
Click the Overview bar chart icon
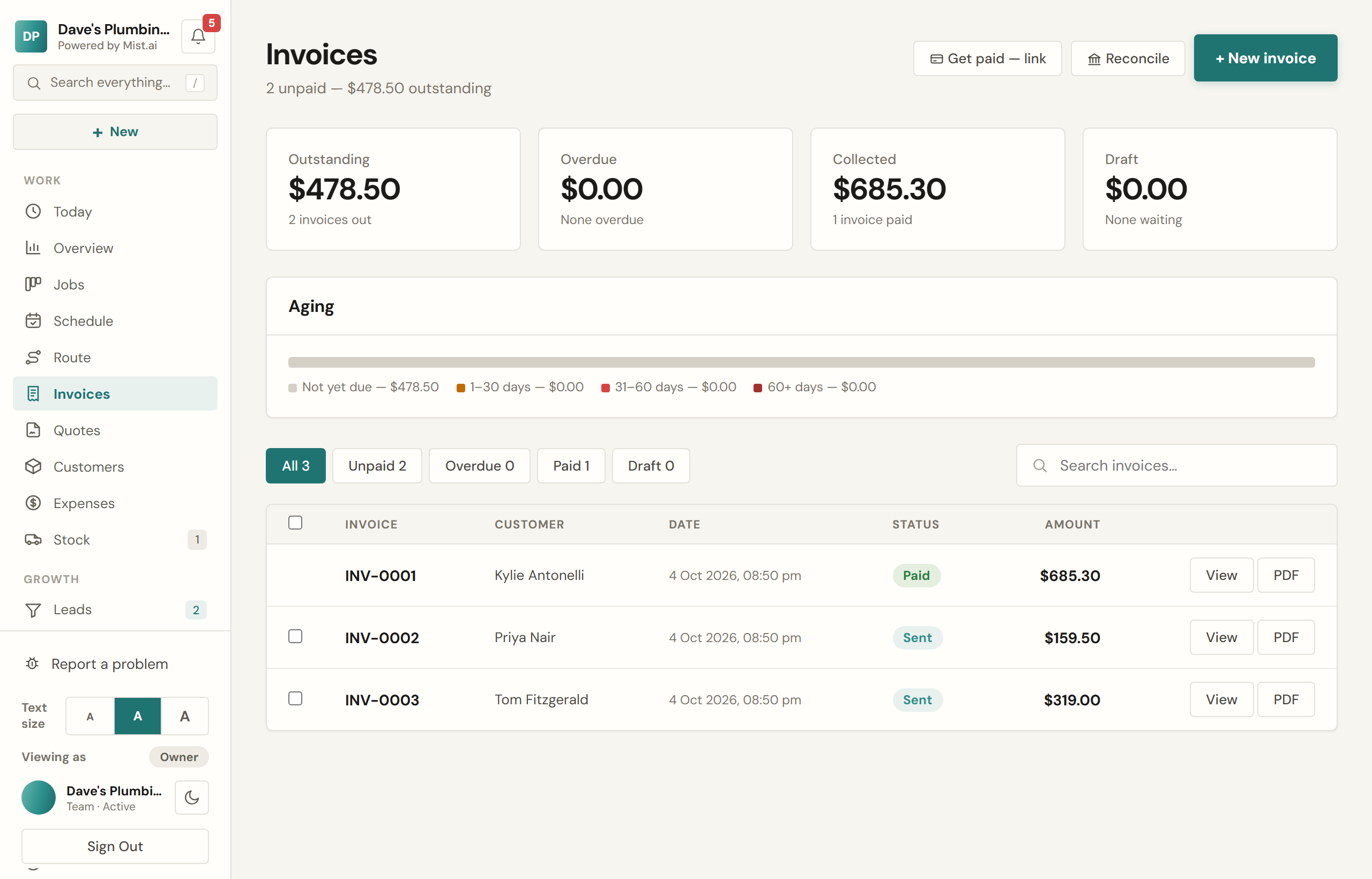coord(33,248)
